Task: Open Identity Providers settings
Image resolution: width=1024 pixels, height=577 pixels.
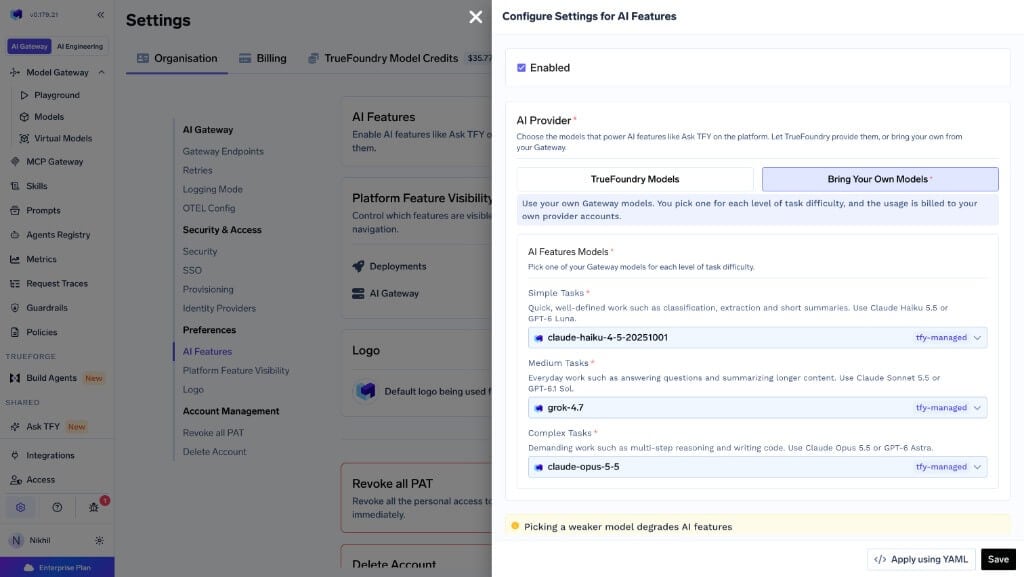Action: (x=219, y=308)
